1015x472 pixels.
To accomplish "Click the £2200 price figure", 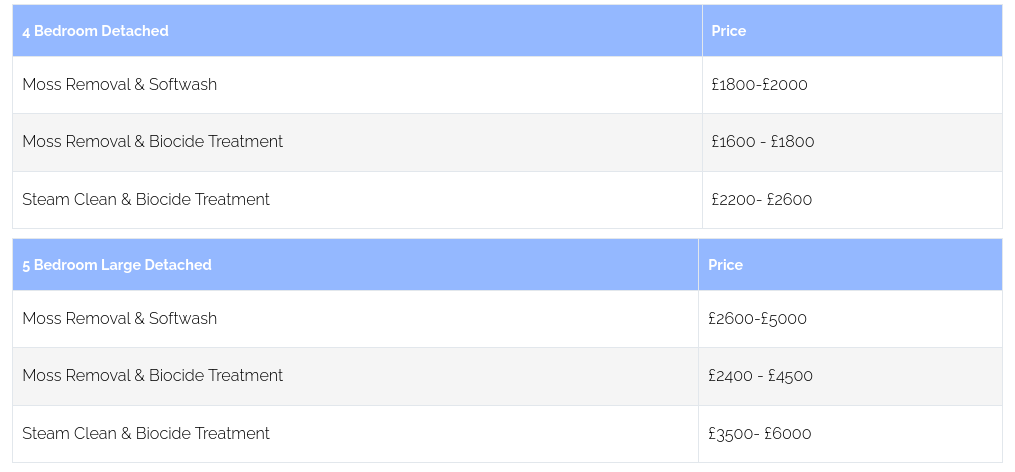I will pos(733,200).
